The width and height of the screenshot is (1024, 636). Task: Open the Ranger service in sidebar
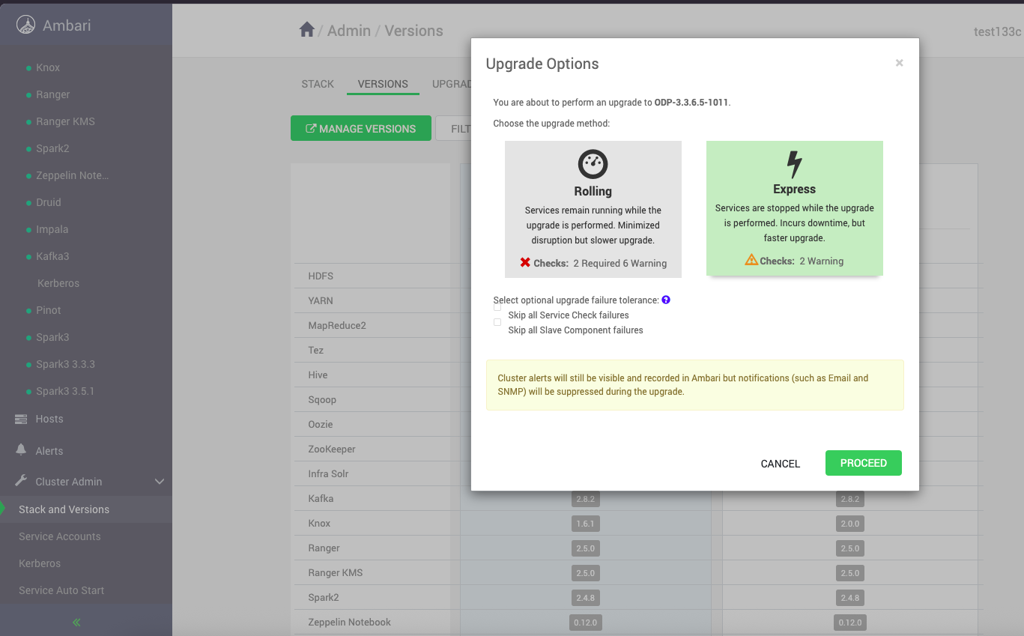[x=53, y=95]
